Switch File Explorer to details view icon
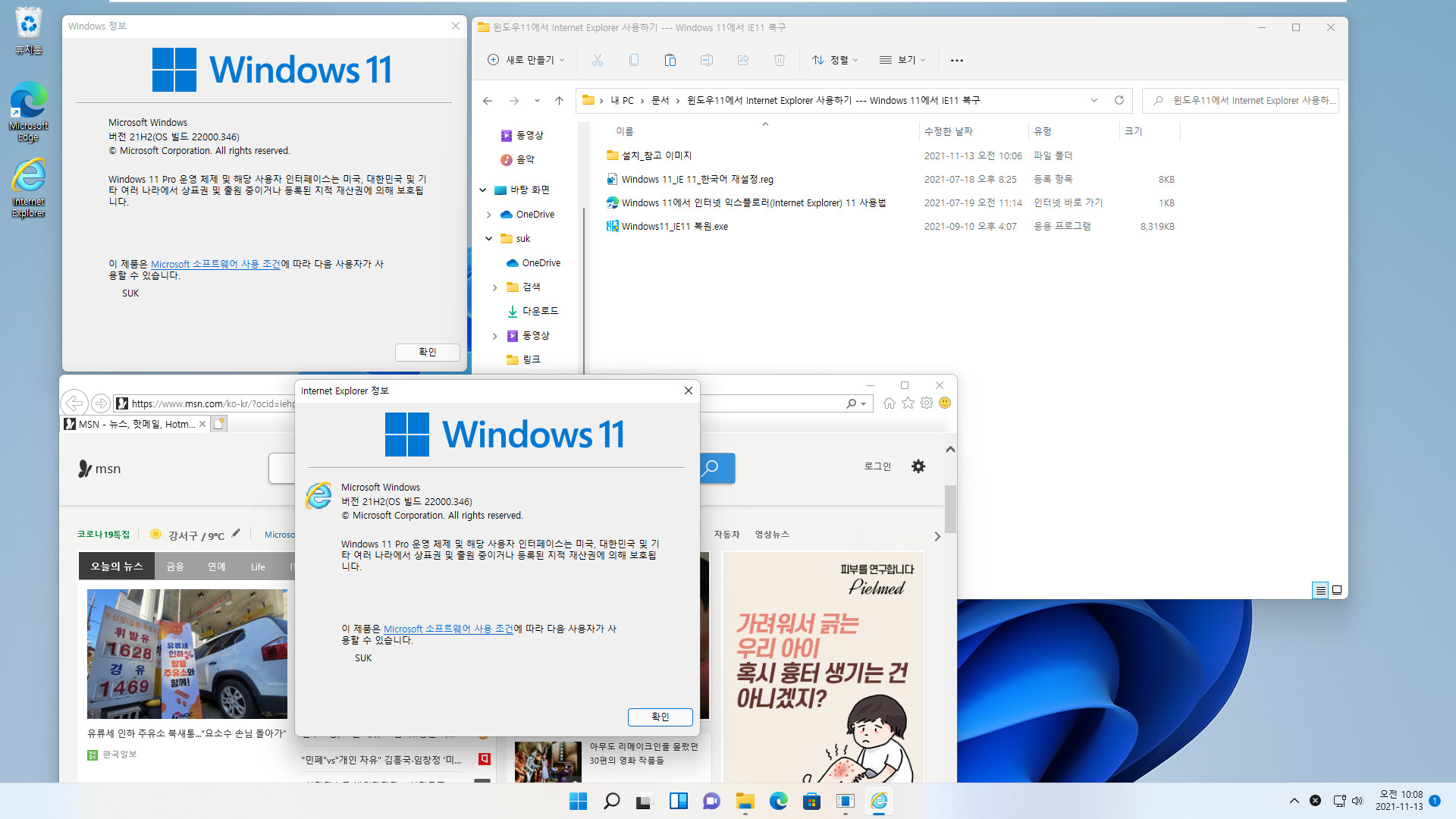The image size is (1456, 819). point(1320,590)
